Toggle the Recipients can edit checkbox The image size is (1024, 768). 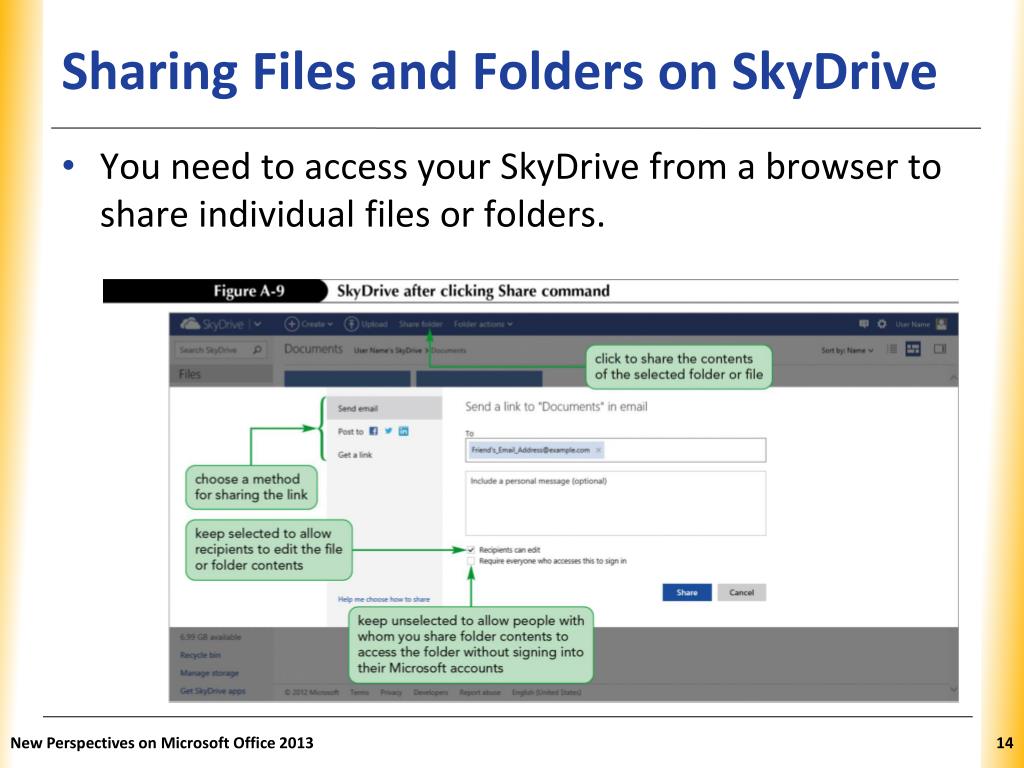[471, 550]
